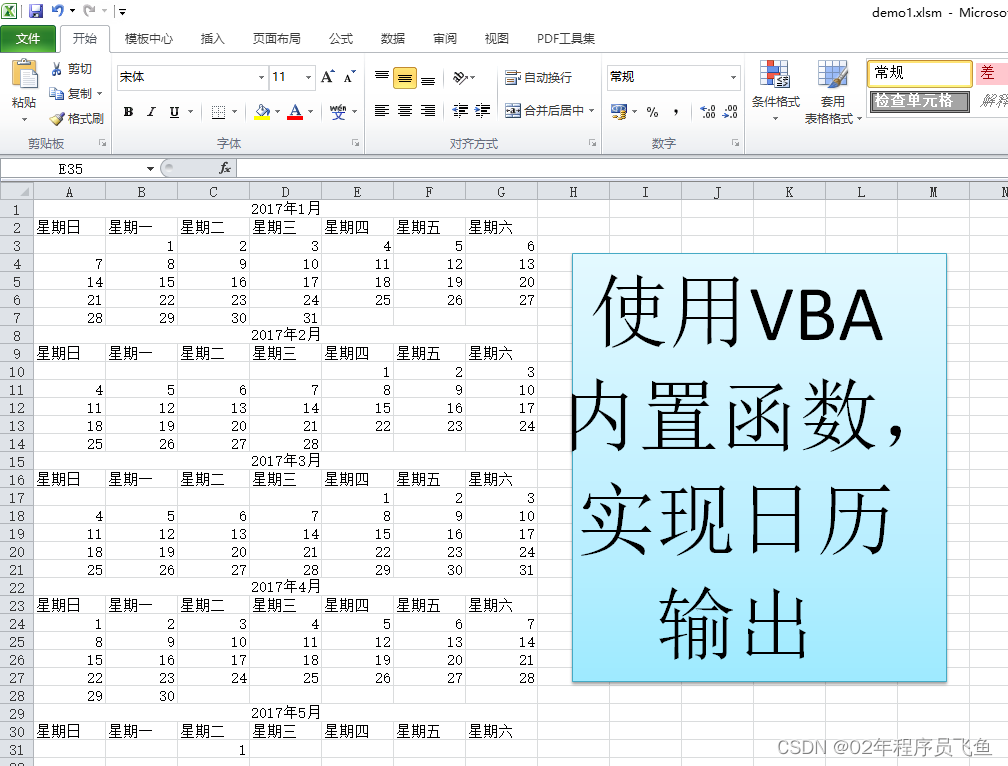Toggle middle vertical alignment
1008x766 pixels.
pos(405,78)
